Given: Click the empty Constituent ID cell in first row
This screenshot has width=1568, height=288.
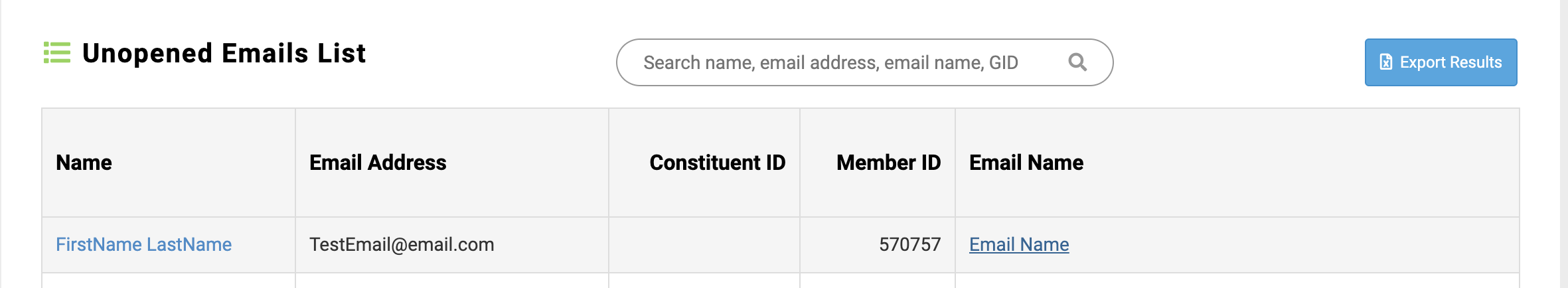Looking at the screenshot, I should [x=704, y=244].
